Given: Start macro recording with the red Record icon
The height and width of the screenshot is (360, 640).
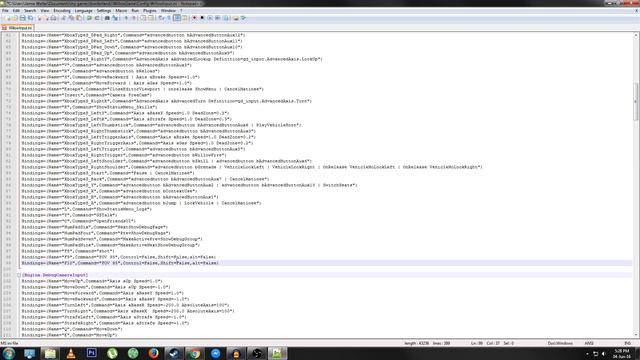Looking at the screenshot, I should (x=194, y=18).
